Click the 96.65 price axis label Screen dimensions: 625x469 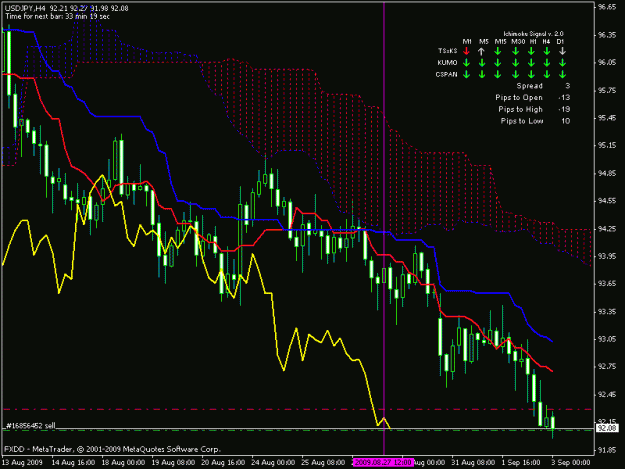tap(607, 7)
